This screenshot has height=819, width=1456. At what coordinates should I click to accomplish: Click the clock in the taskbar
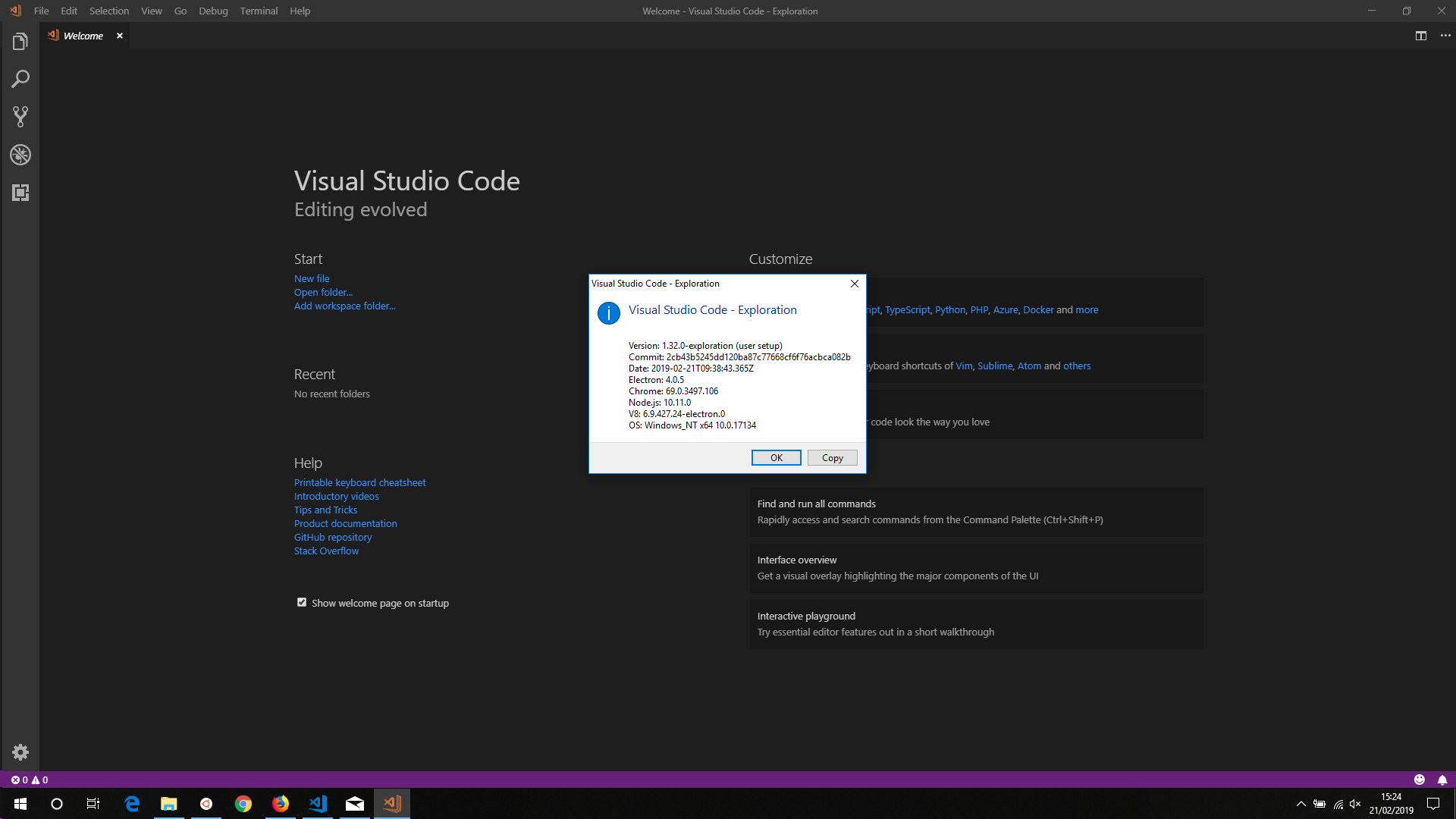[1392, 803]
